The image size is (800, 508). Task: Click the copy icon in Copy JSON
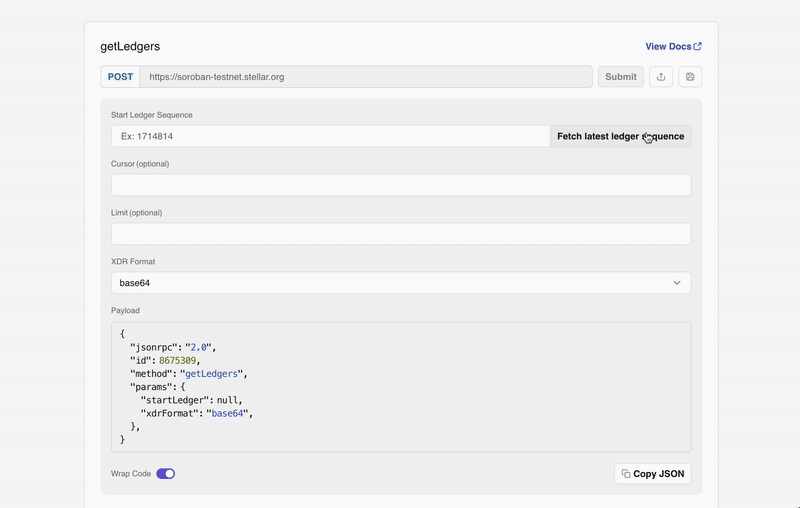point(626,474)
